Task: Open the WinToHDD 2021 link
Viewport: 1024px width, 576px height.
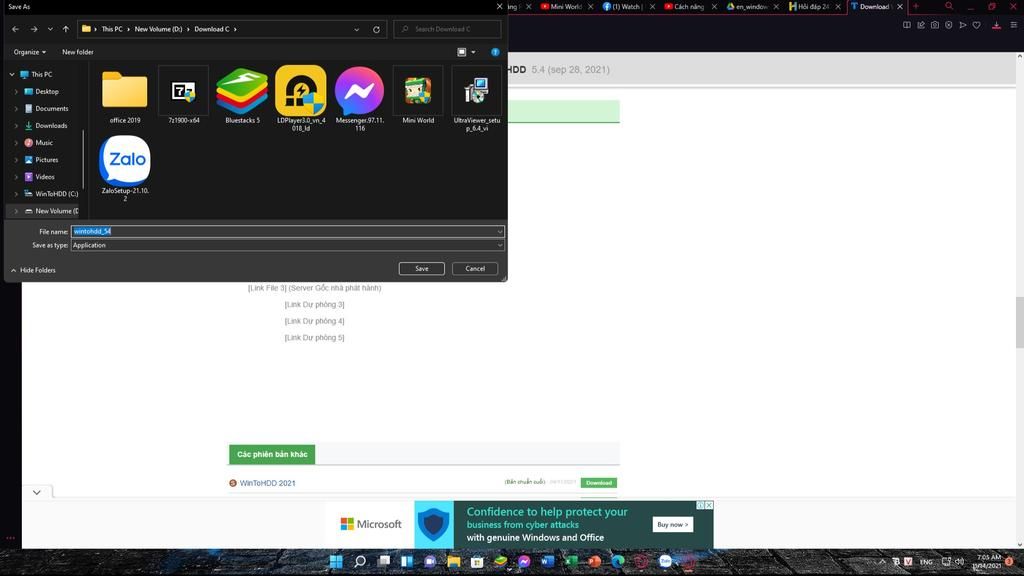Action: point(267,483)
